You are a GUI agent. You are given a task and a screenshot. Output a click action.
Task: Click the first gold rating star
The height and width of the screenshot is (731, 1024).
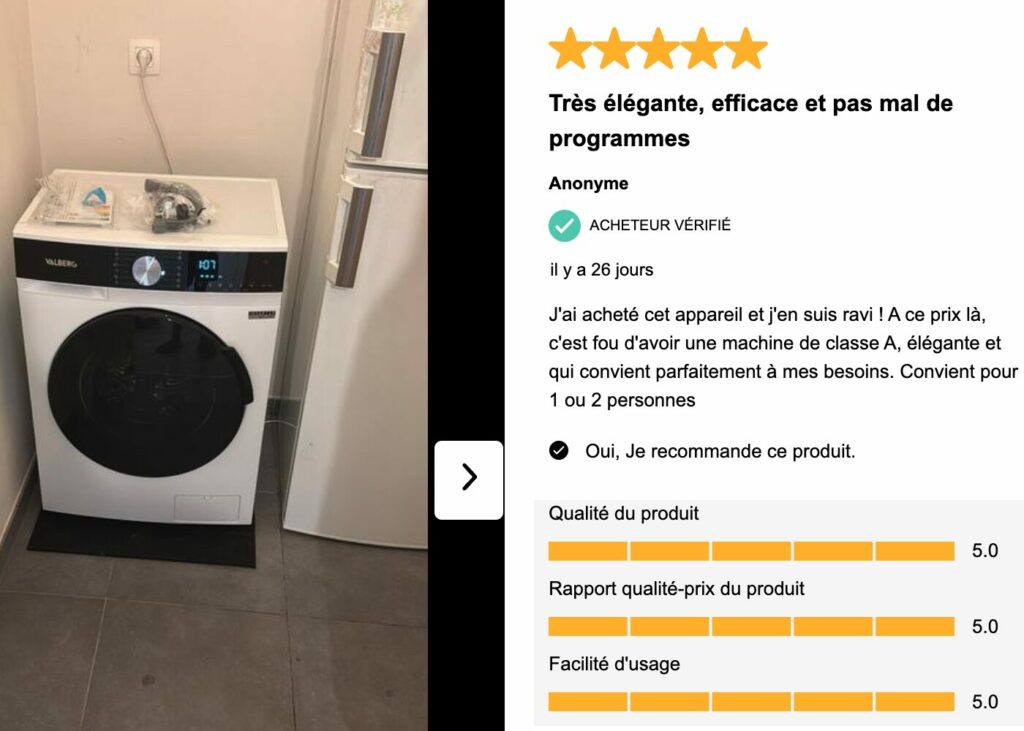(x=570, y=48)
